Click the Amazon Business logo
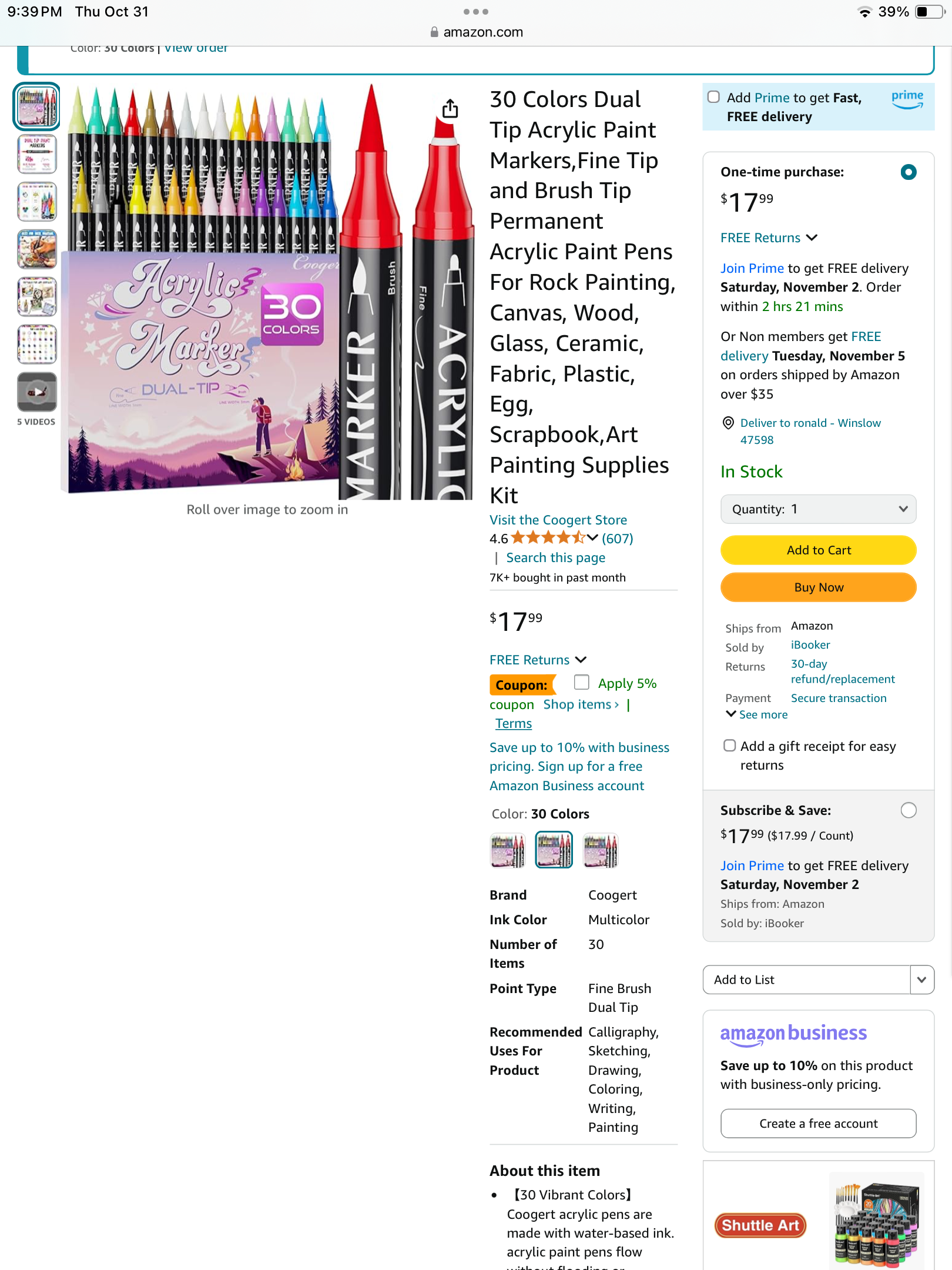This screenshot has height=1270, width=952. tap(793, 1034)
